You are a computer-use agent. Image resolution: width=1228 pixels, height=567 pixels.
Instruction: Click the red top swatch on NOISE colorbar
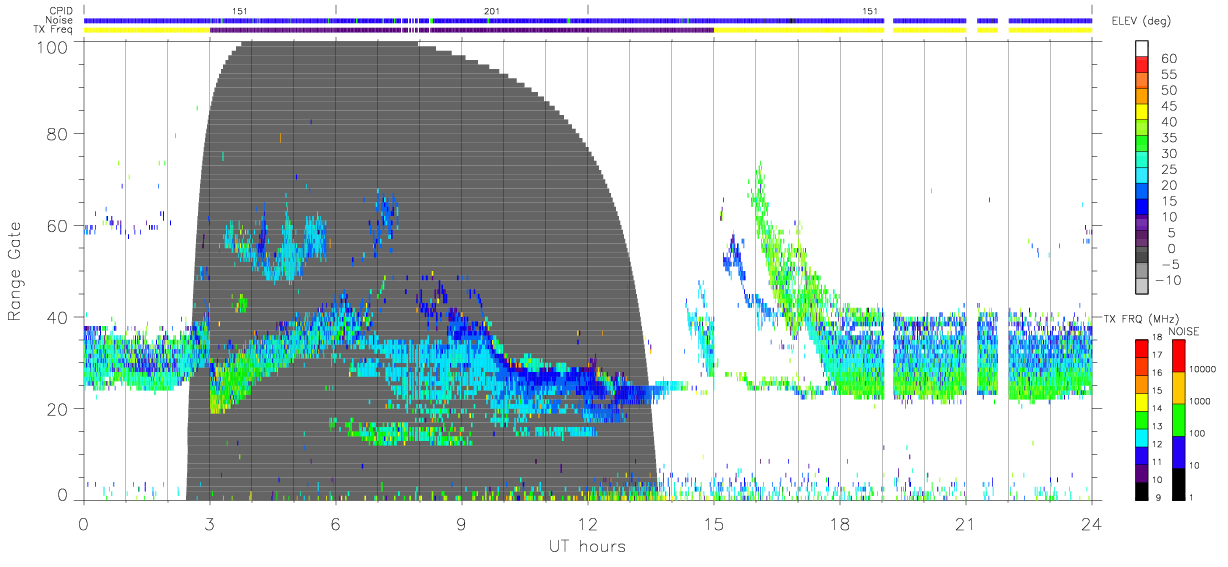coord(1179,355)
